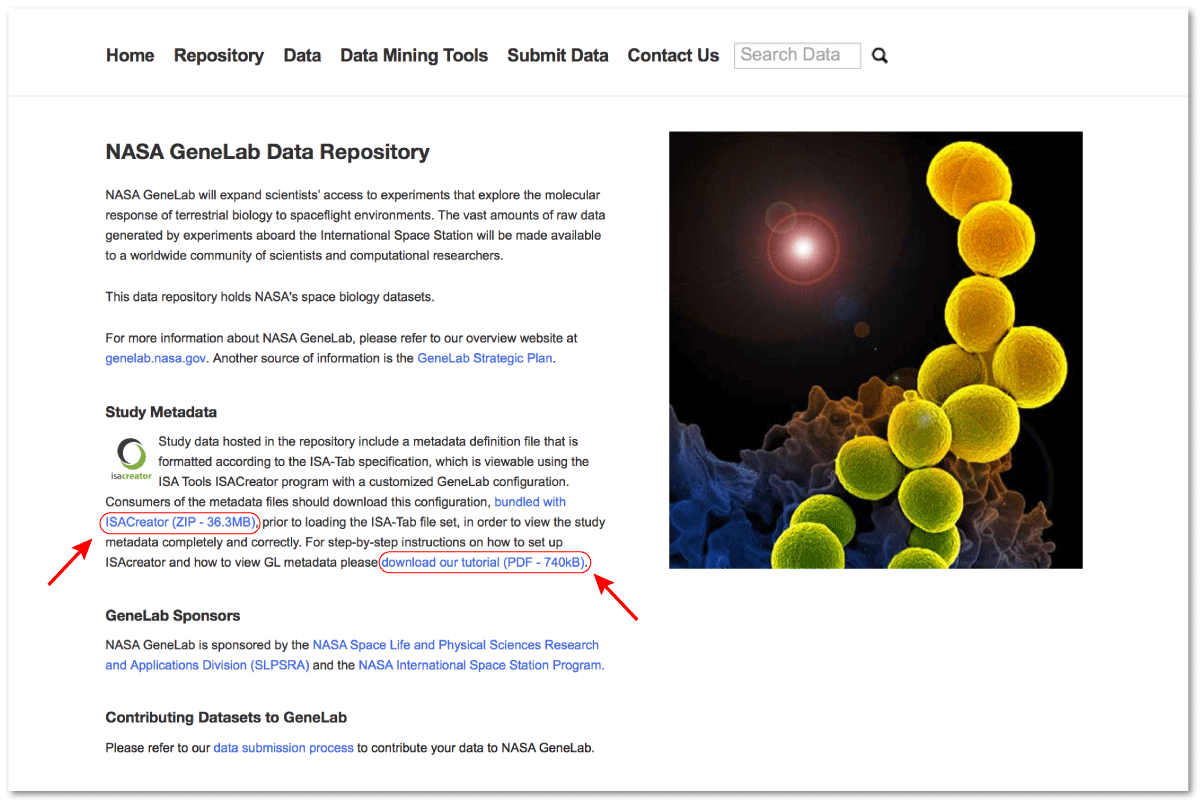Open the NASA International Space Station Program link
The height and width of the screenshot is (800, 1200).
(481, 665)
